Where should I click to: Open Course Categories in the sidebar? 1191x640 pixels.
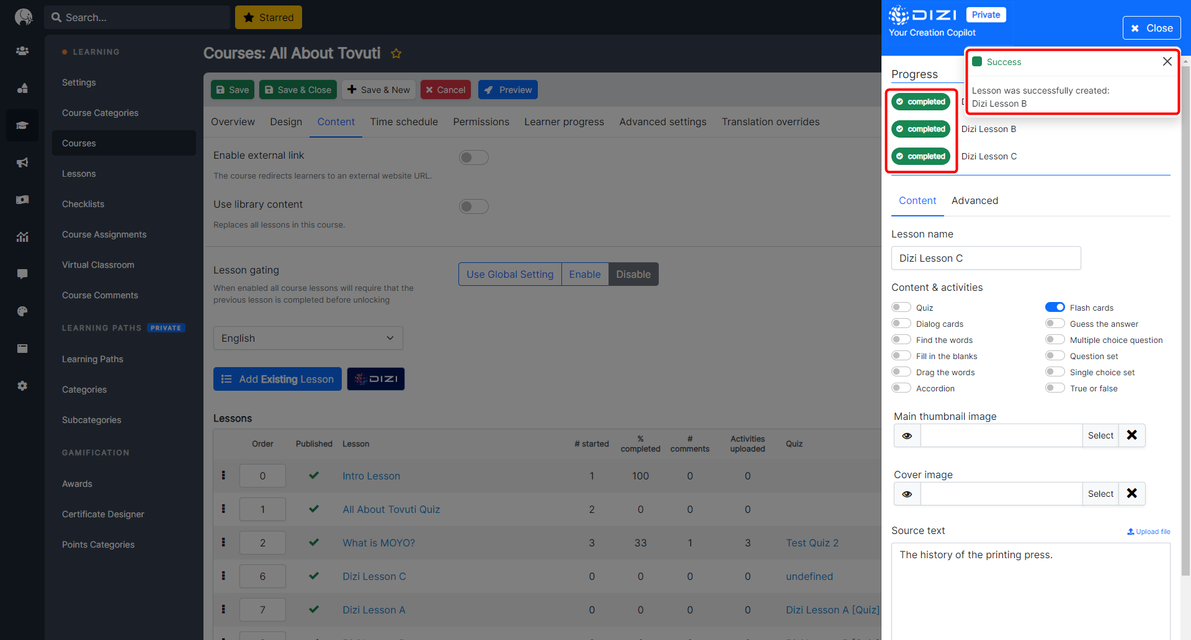100,112
